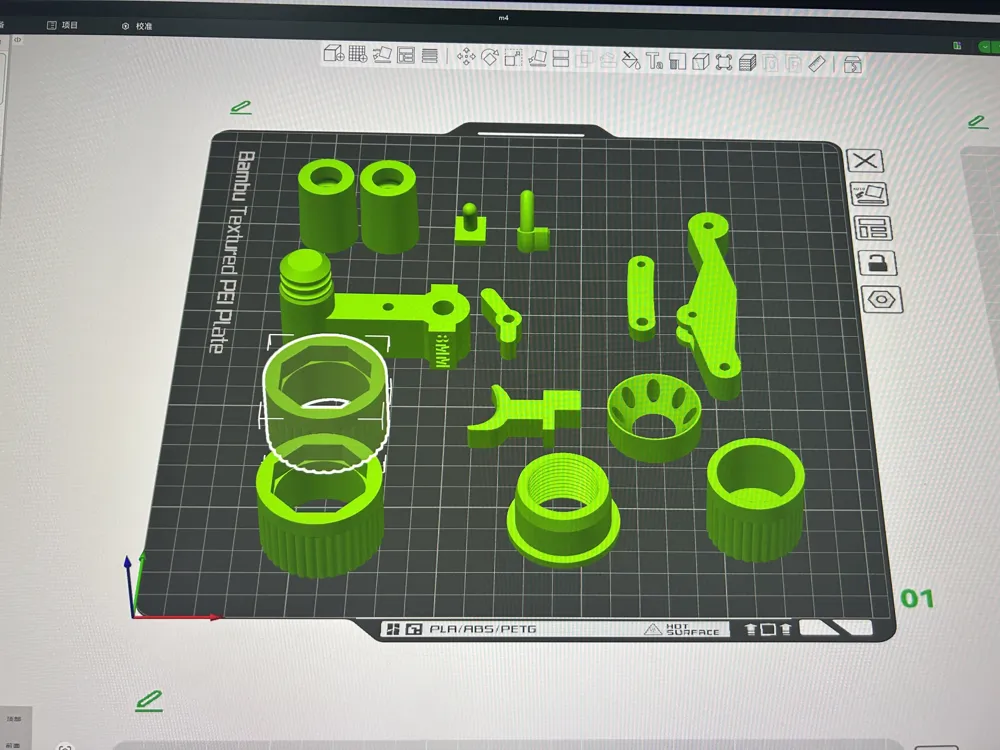Remove plate using the X button
This screenshot has width=1000, height=750.
(865, 160)
